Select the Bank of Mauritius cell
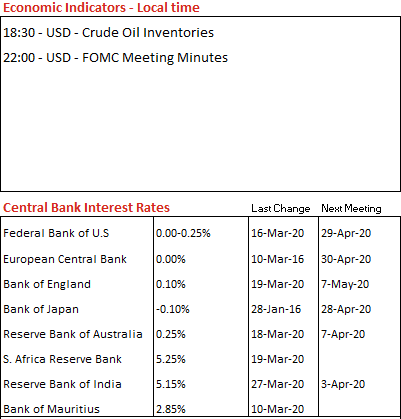Image resolution: width=401 pixels, height=419 pixels. [51, 409]
